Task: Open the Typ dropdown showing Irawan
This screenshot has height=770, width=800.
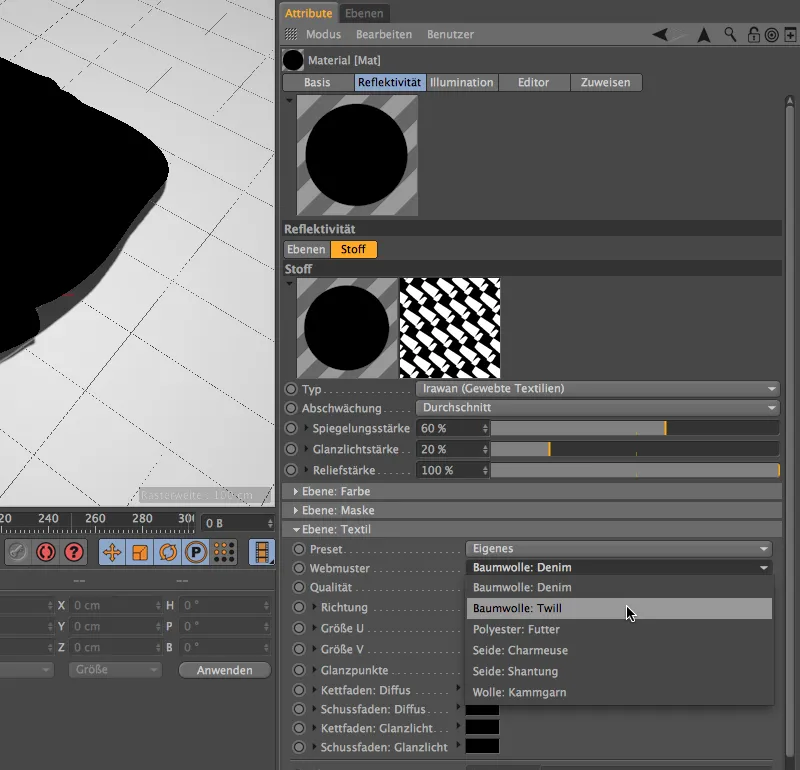Action: [597, 389]
